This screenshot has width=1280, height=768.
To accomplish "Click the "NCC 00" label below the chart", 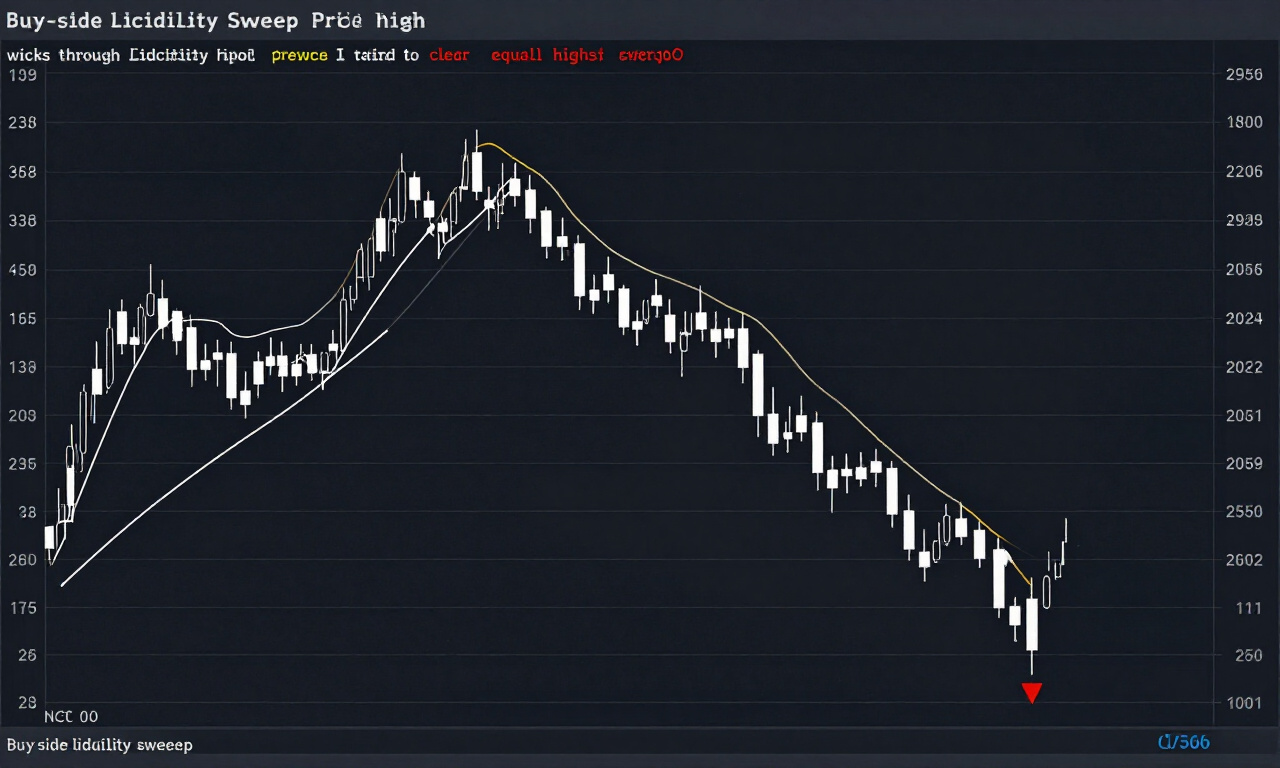I will [x=72, y=717].
